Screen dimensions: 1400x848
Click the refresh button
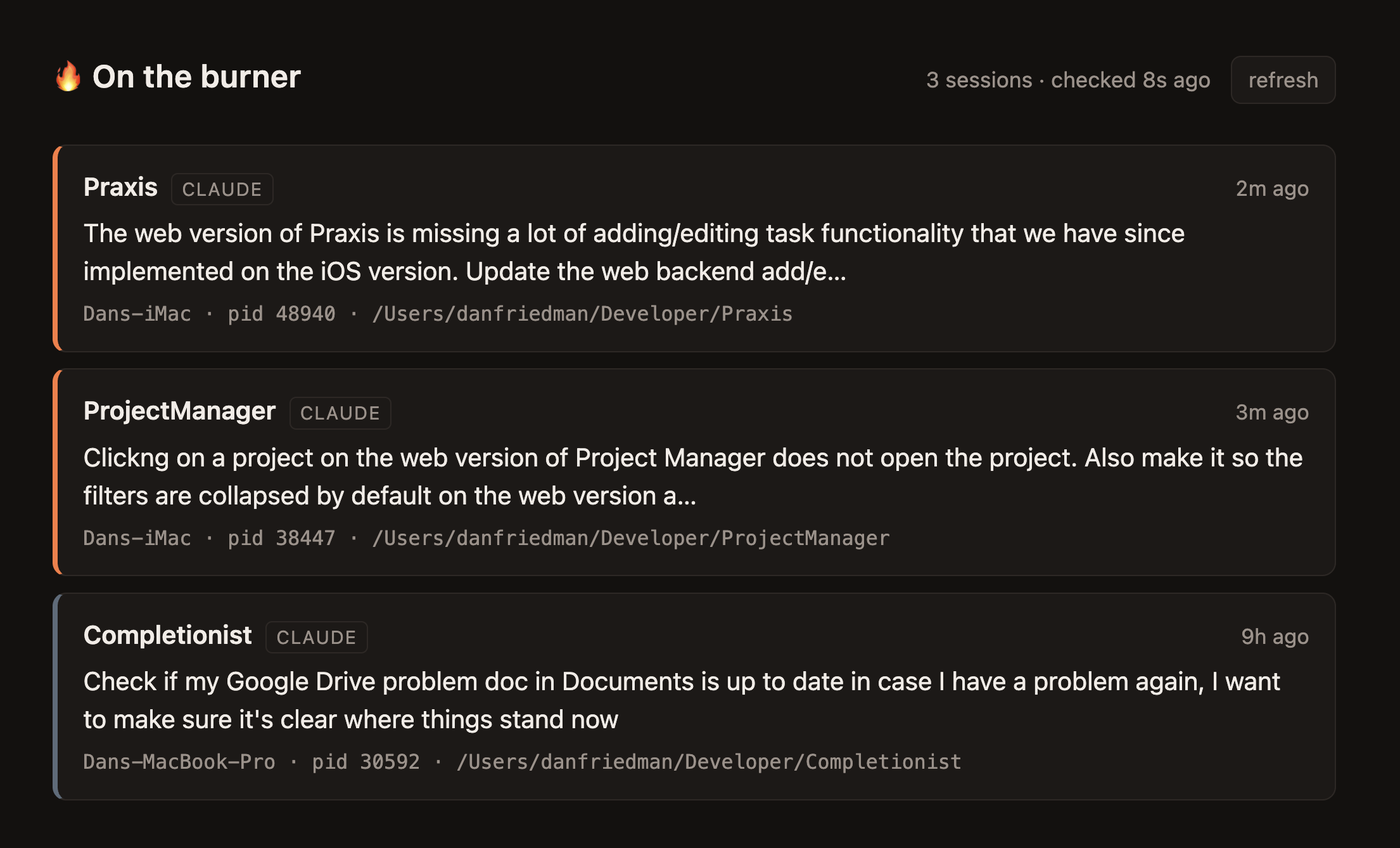click(x=1283, y=80)
